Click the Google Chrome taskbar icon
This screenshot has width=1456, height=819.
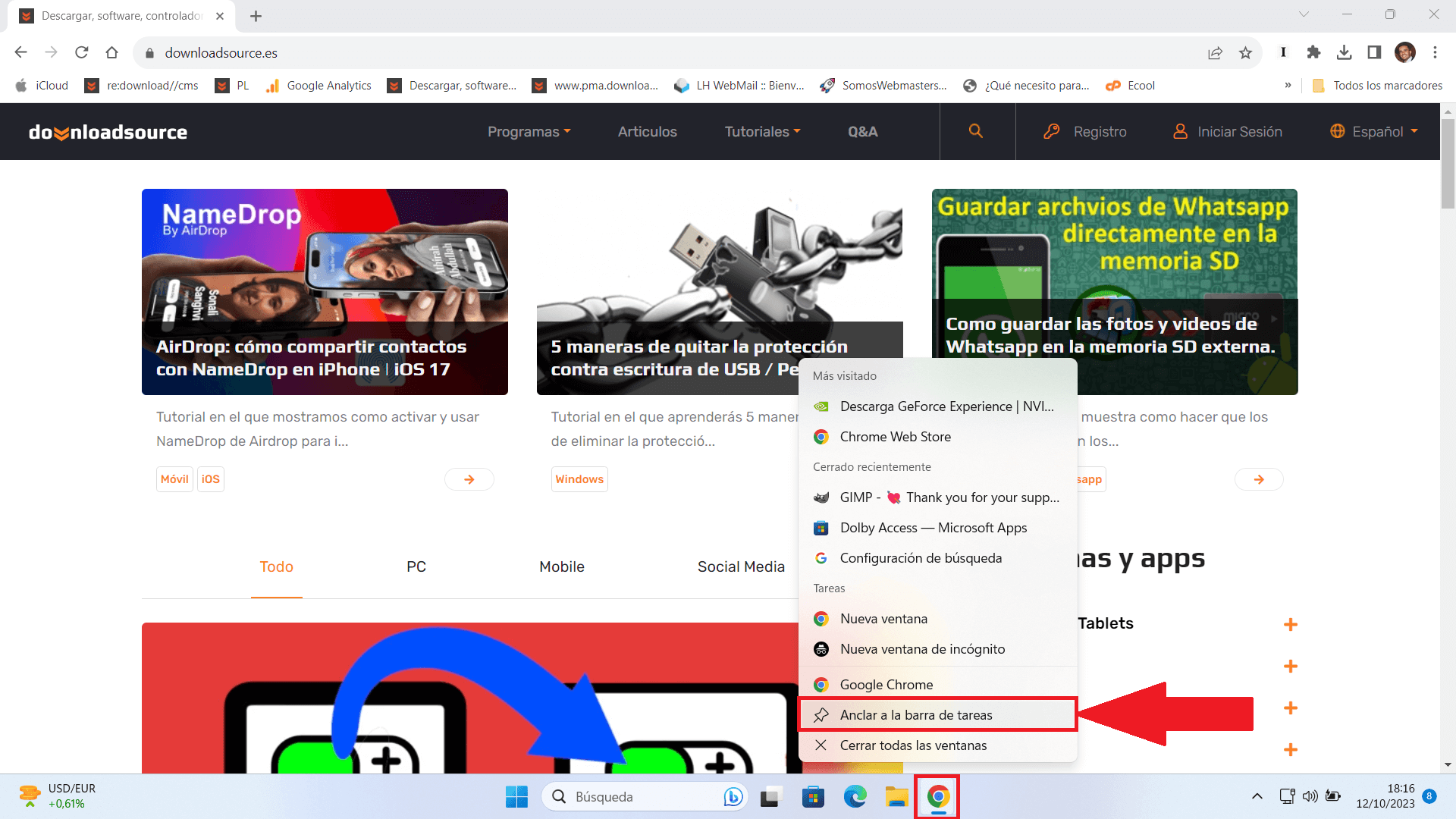click(x=938, y=796)
